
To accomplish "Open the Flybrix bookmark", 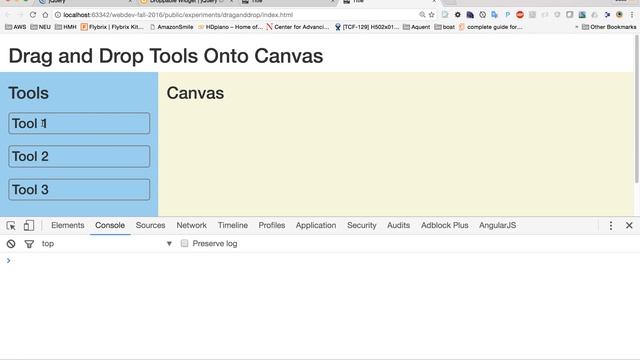I will pyautogui.click(x=112, y=27).
